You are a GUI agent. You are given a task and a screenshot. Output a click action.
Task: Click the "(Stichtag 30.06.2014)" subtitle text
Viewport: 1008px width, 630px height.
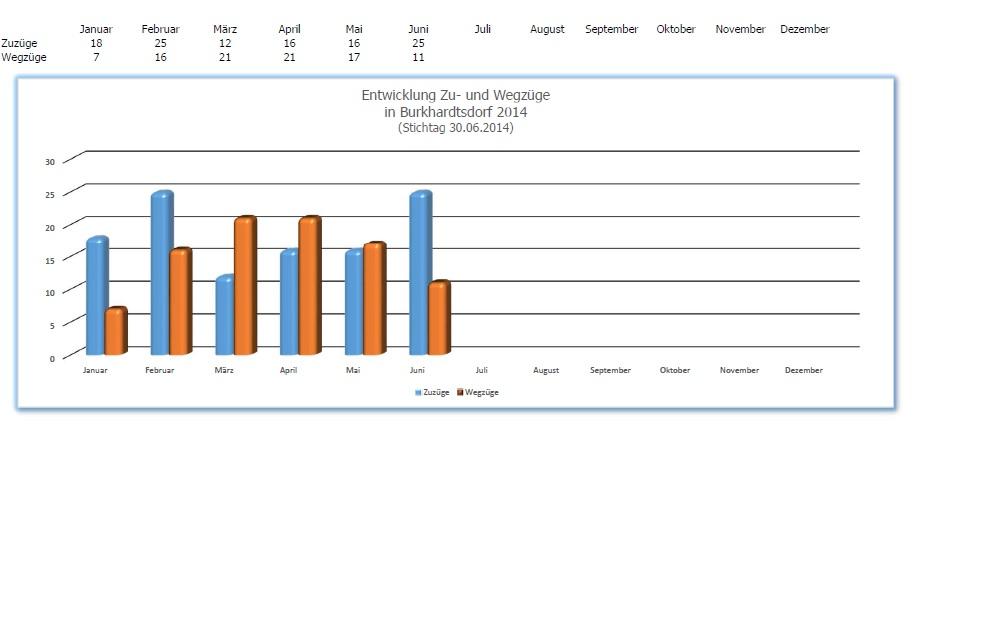pyautogui.click(x=455, y=127)
